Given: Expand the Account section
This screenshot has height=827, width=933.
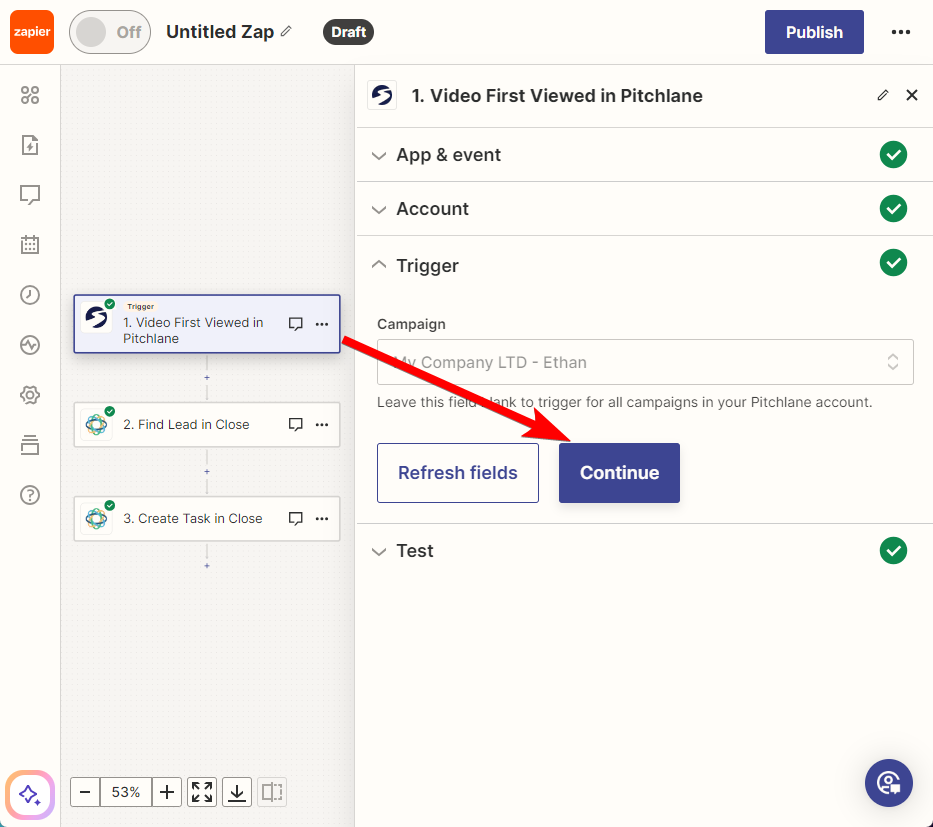Looking at the screenshot, I should point(644,209).
